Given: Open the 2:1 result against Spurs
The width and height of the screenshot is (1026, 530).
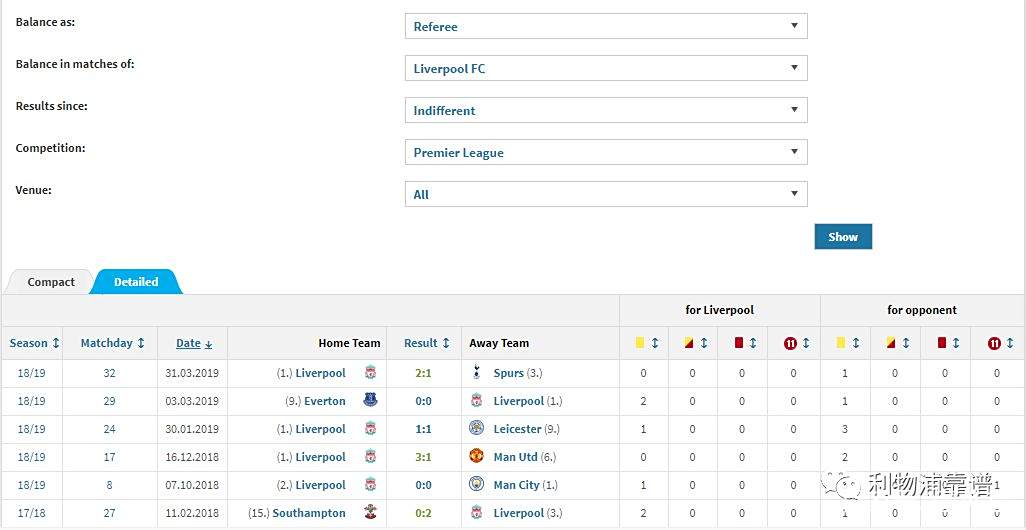Looking at the screenshot, I should [x=423, y=373].
